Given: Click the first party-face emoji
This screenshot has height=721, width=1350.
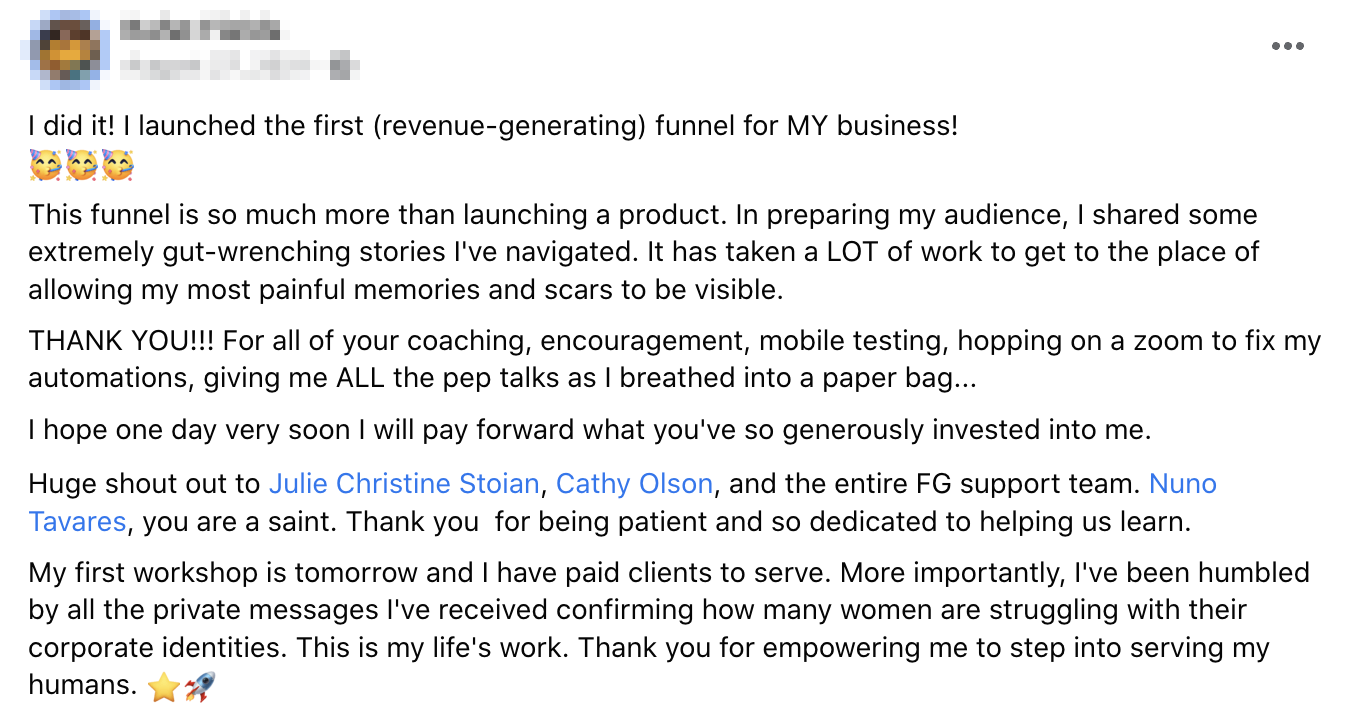Looking at the screenshot, I should click(45, 165).
